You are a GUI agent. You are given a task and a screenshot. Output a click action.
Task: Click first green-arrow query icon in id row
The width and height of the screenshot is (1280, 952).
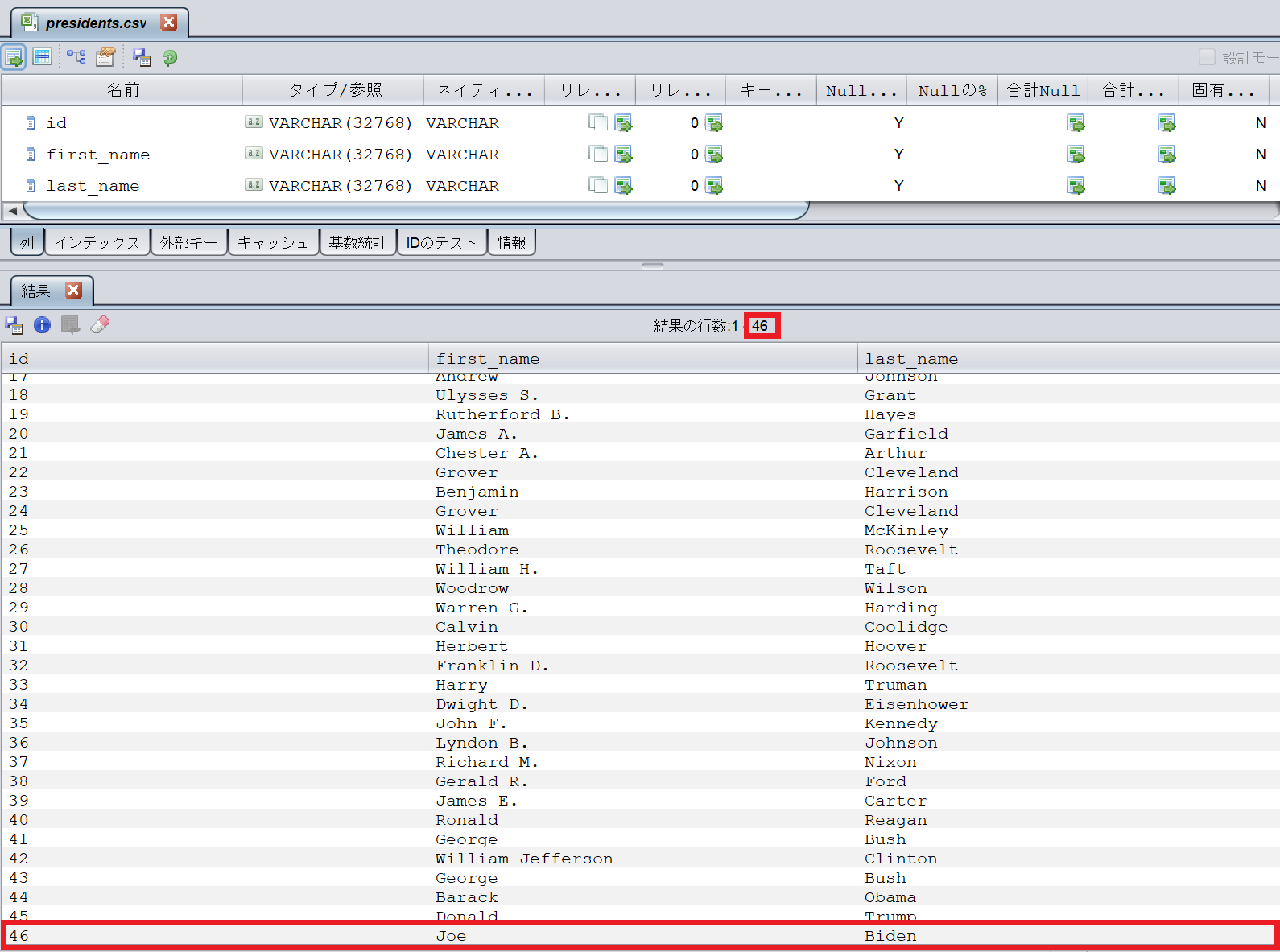[624, 123]
